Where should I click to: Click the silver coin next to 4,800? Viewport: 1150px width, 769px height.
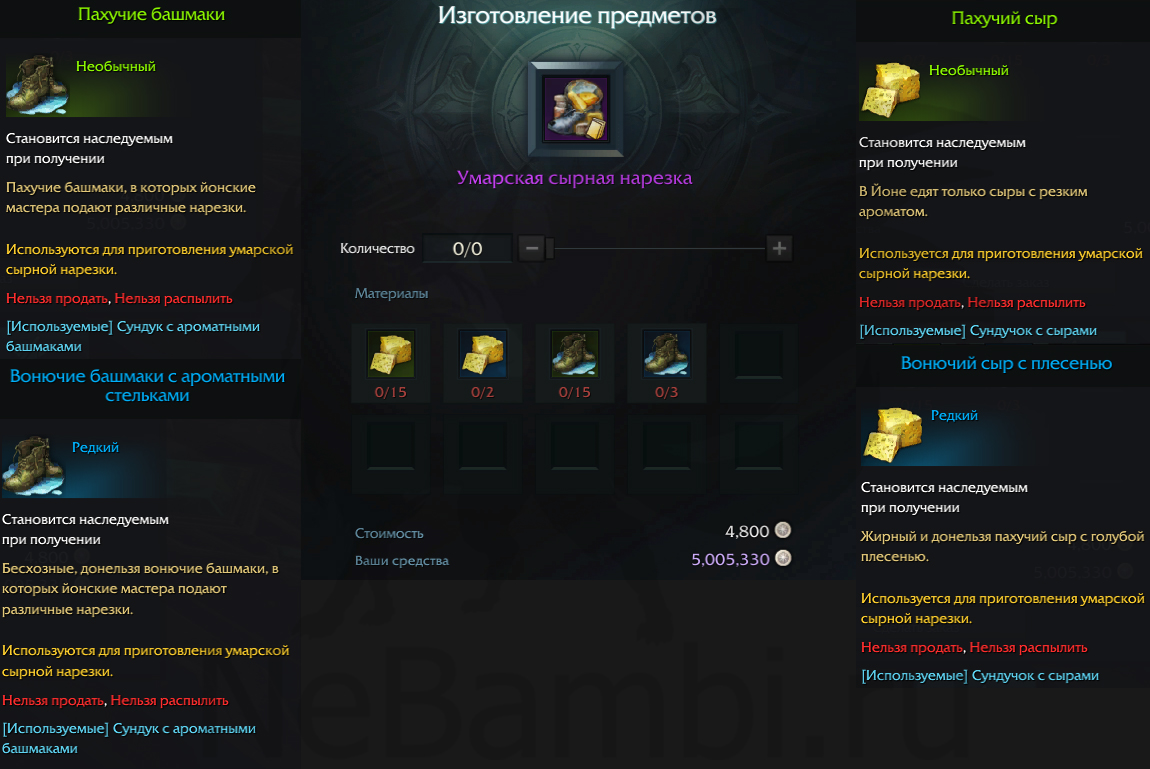point(783,530)
